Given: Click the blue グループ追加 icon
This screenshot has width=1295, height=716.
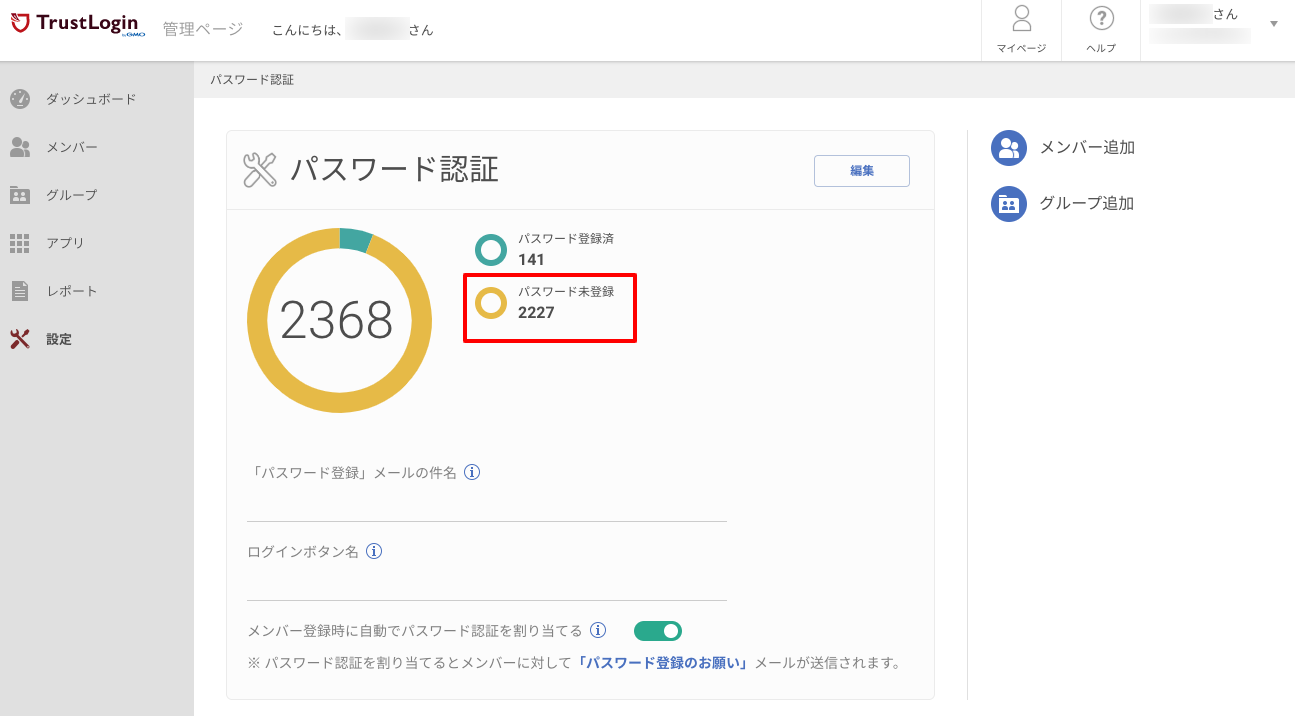Looking at the screenshot, I should [x=1009, y=204].
